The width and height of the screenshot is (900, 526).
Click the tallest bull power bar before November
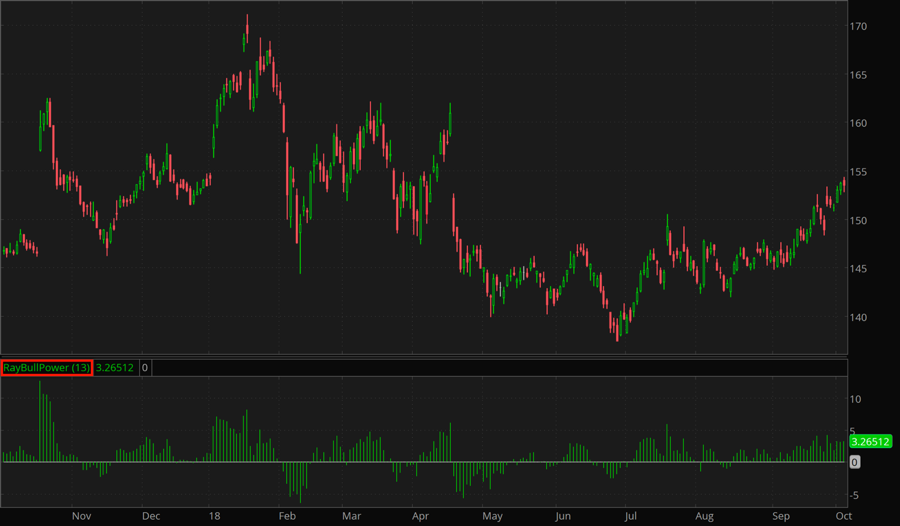(41, 422)
